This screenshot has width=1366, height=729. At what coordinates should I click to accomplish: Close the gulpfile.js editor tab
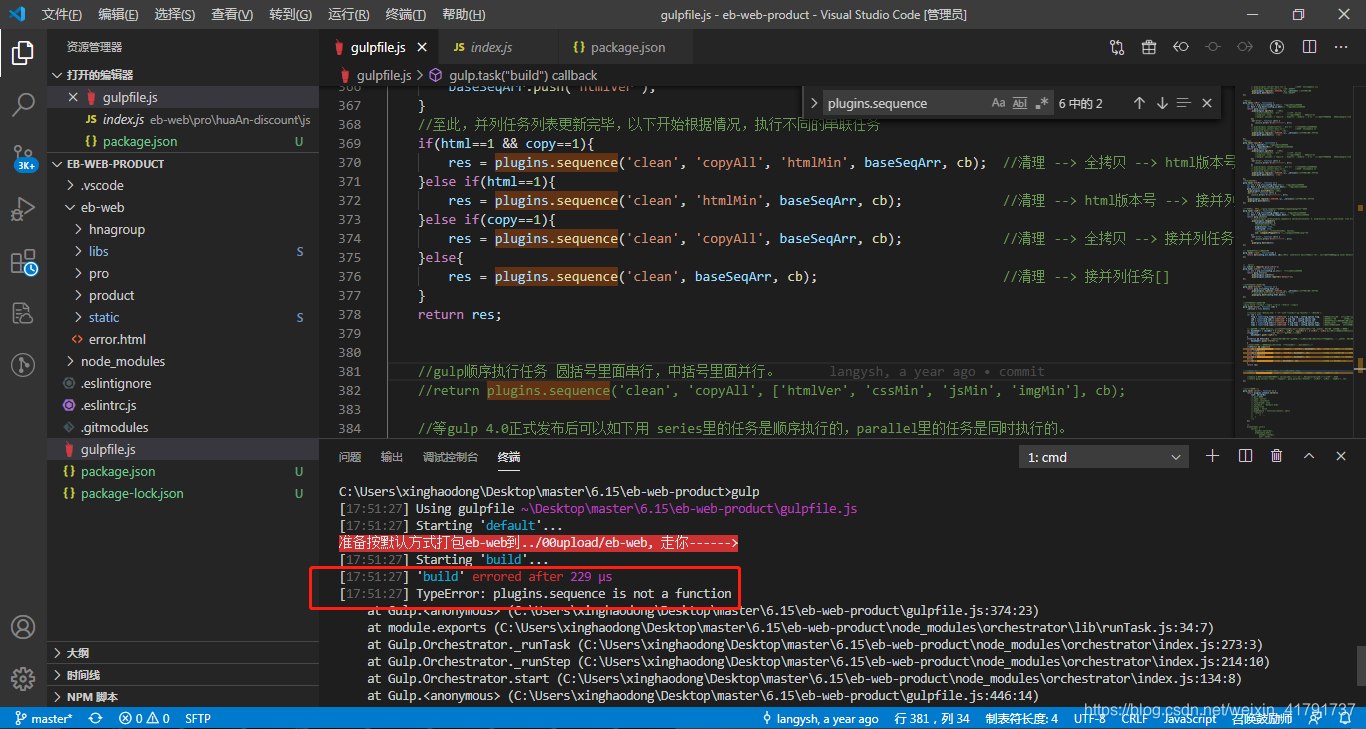point(423,47)
